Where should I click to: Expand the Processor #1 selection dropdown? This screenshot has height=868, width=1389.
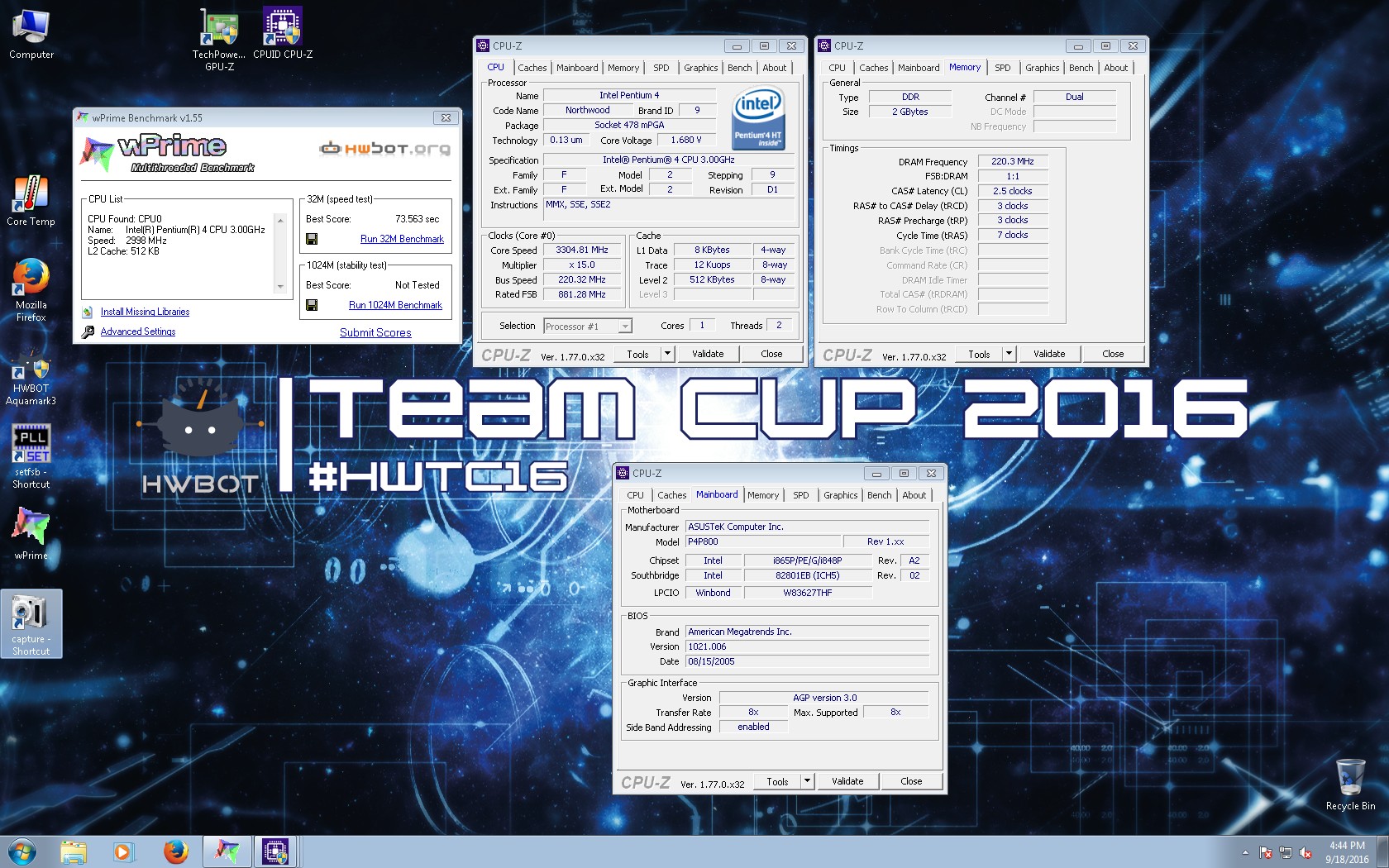click(x=625, y=327)
